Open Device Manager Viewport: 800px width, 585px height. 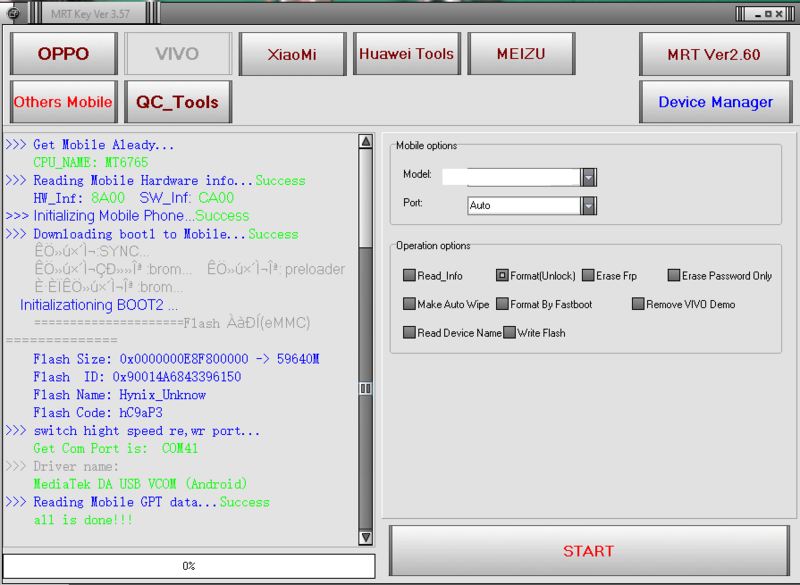pos(715,101)
